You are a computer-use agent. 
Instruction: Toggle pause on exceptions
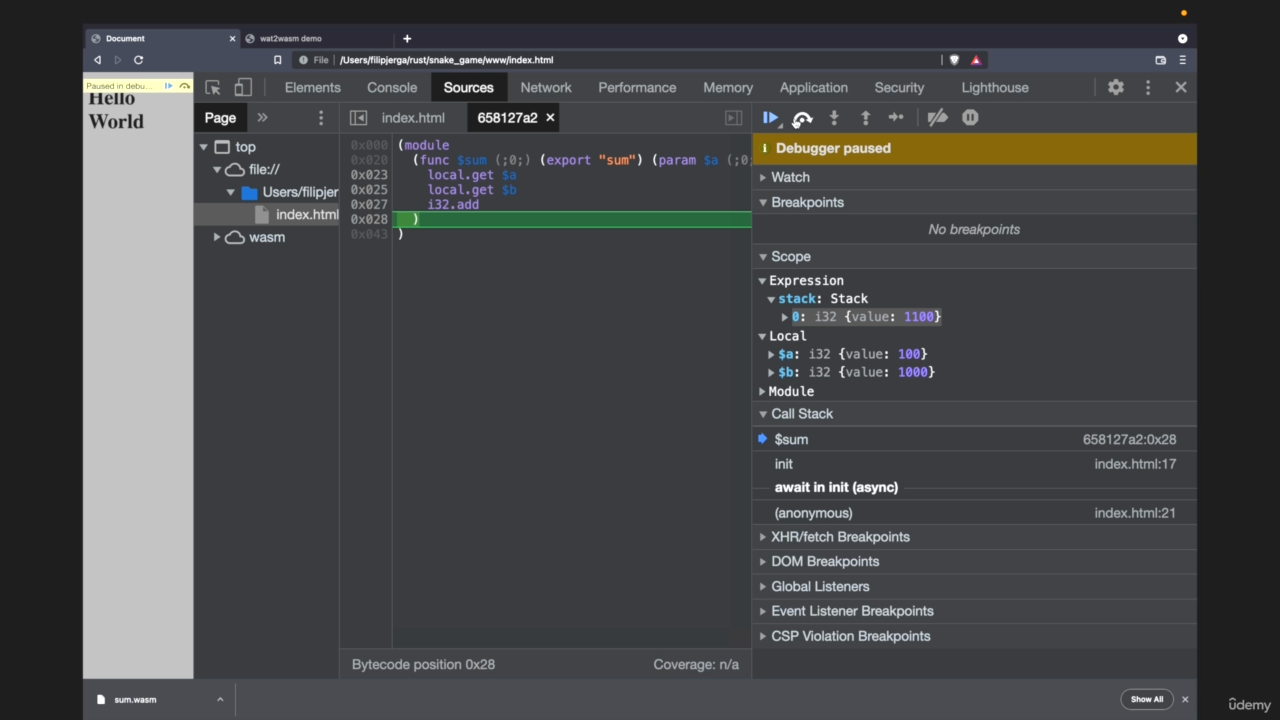click(x=970, y=118)
